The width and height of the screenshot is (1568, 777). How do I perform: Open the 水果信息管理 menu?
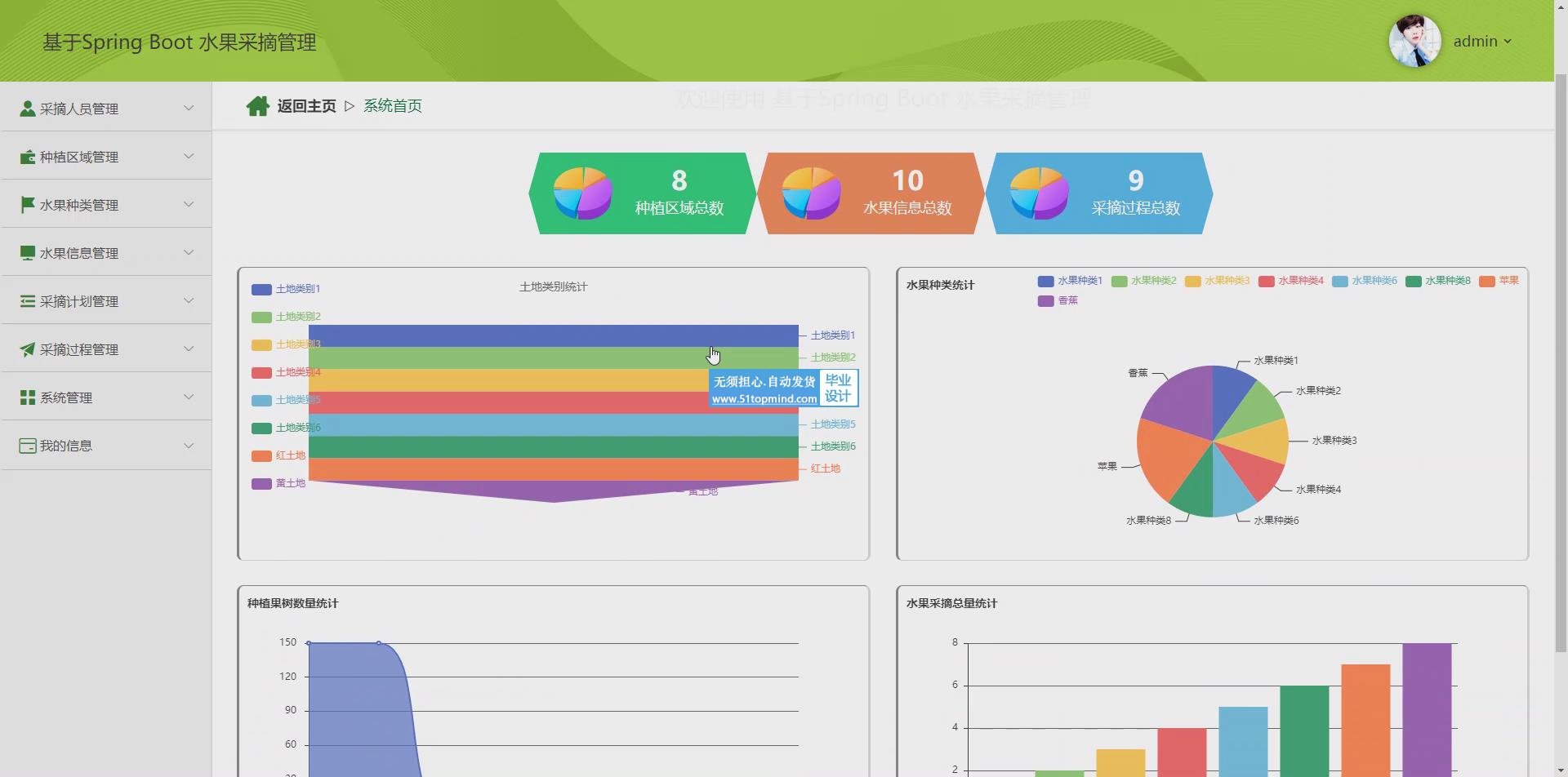(x=106, y=253)
